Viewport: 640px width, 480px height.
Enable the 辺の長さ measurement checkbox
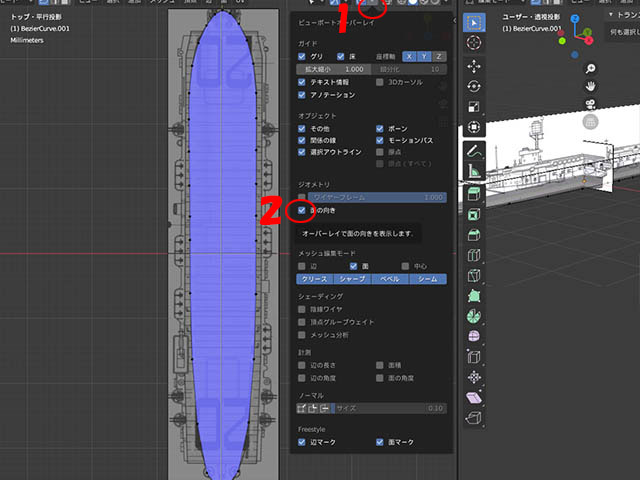(302, 365)
